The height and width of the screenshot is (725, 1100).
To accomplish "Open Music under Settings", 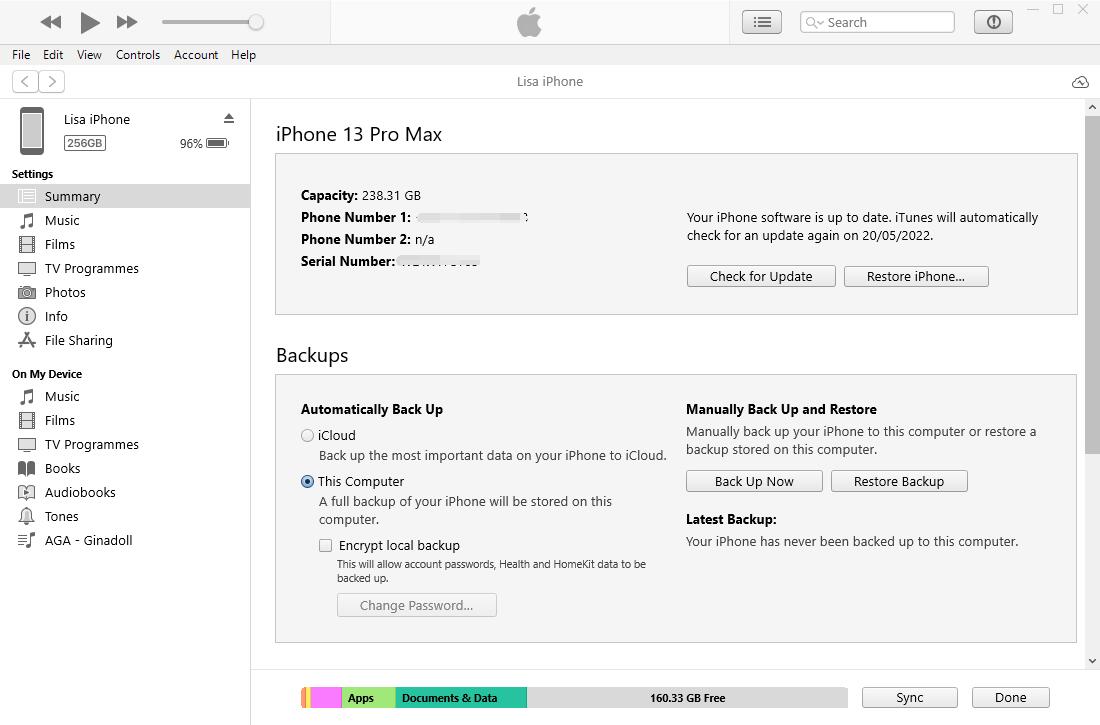I will tap(125, 220).
